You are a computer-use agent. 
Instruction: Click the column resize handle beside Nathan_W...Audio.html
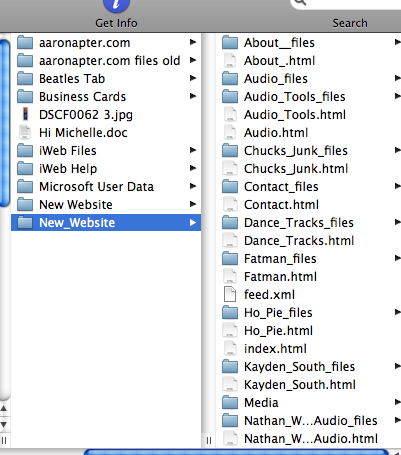point(209,440)
